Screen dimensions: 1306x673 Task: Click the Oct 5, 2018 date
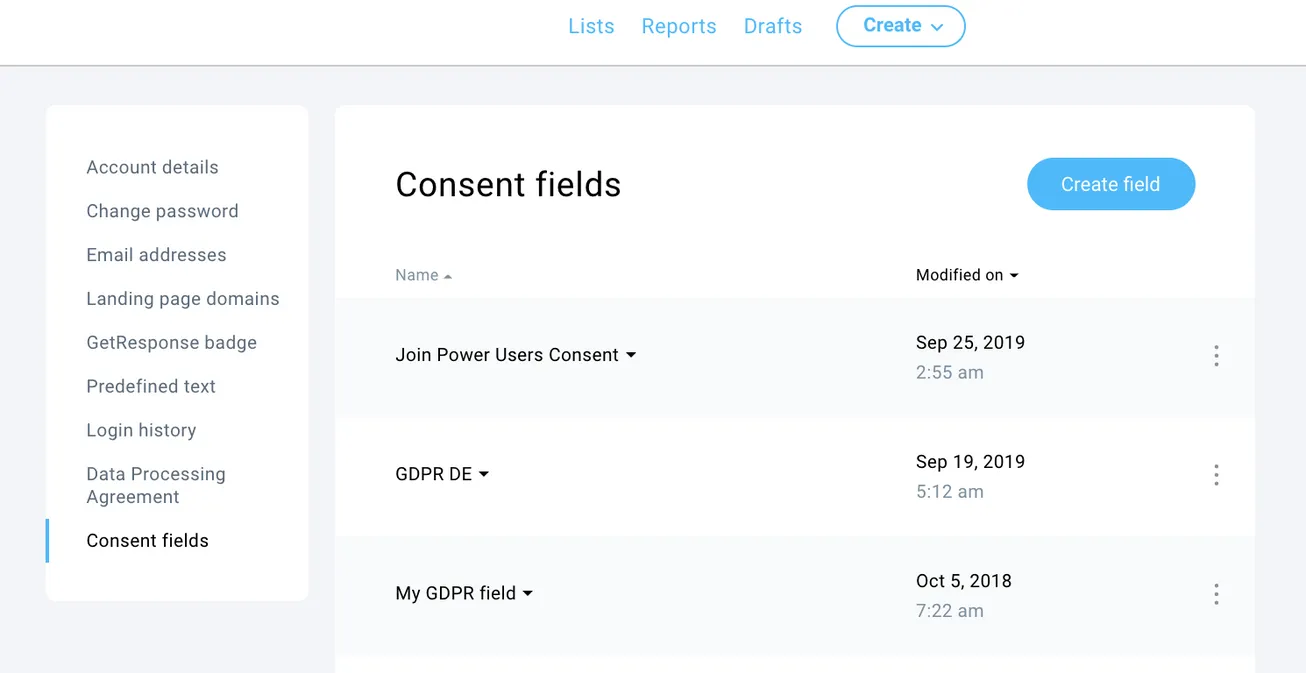(964, 581)
